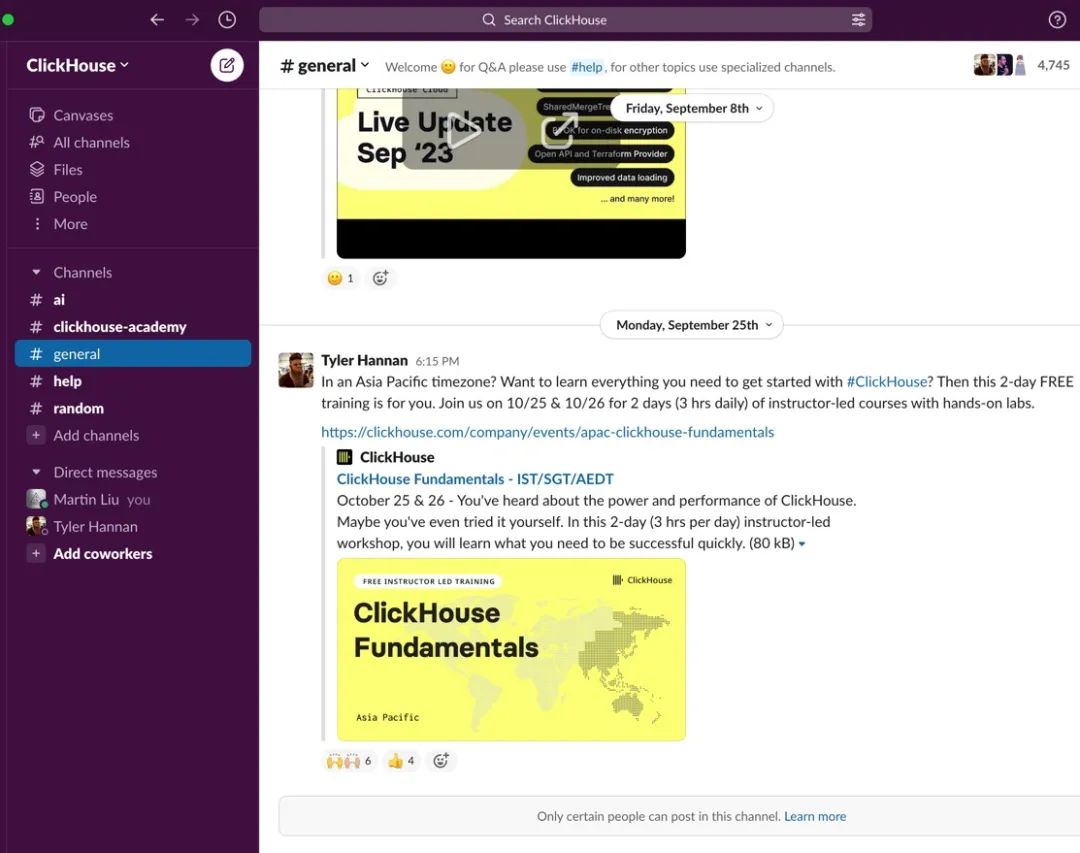The width and height of the screenshot is (1080, 853).
Task: Click Learn more about posting permissions
Action: (815, 816)
